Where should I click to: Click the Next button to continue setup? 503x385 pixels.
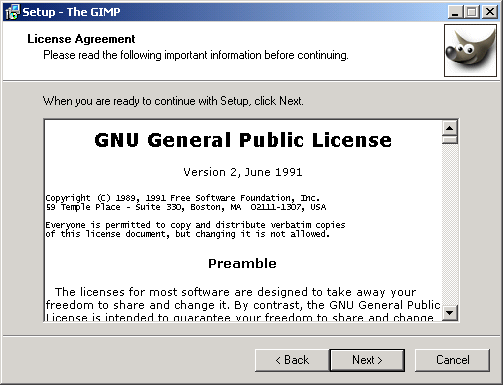[367, 360]
